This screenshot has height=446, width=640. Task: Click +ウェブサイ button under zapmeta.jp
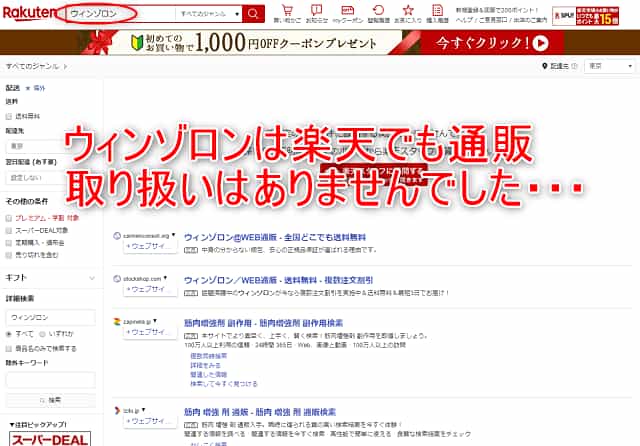click(150, 332)
